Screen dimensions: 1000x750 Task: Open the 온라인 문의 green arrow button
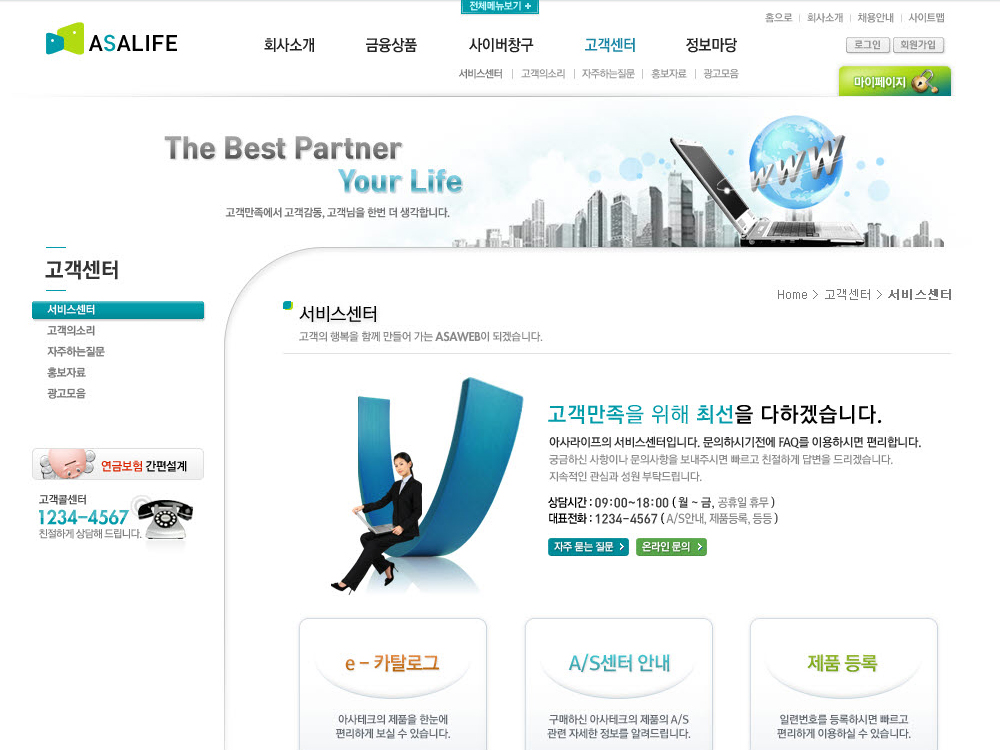(x=671, y=547)
